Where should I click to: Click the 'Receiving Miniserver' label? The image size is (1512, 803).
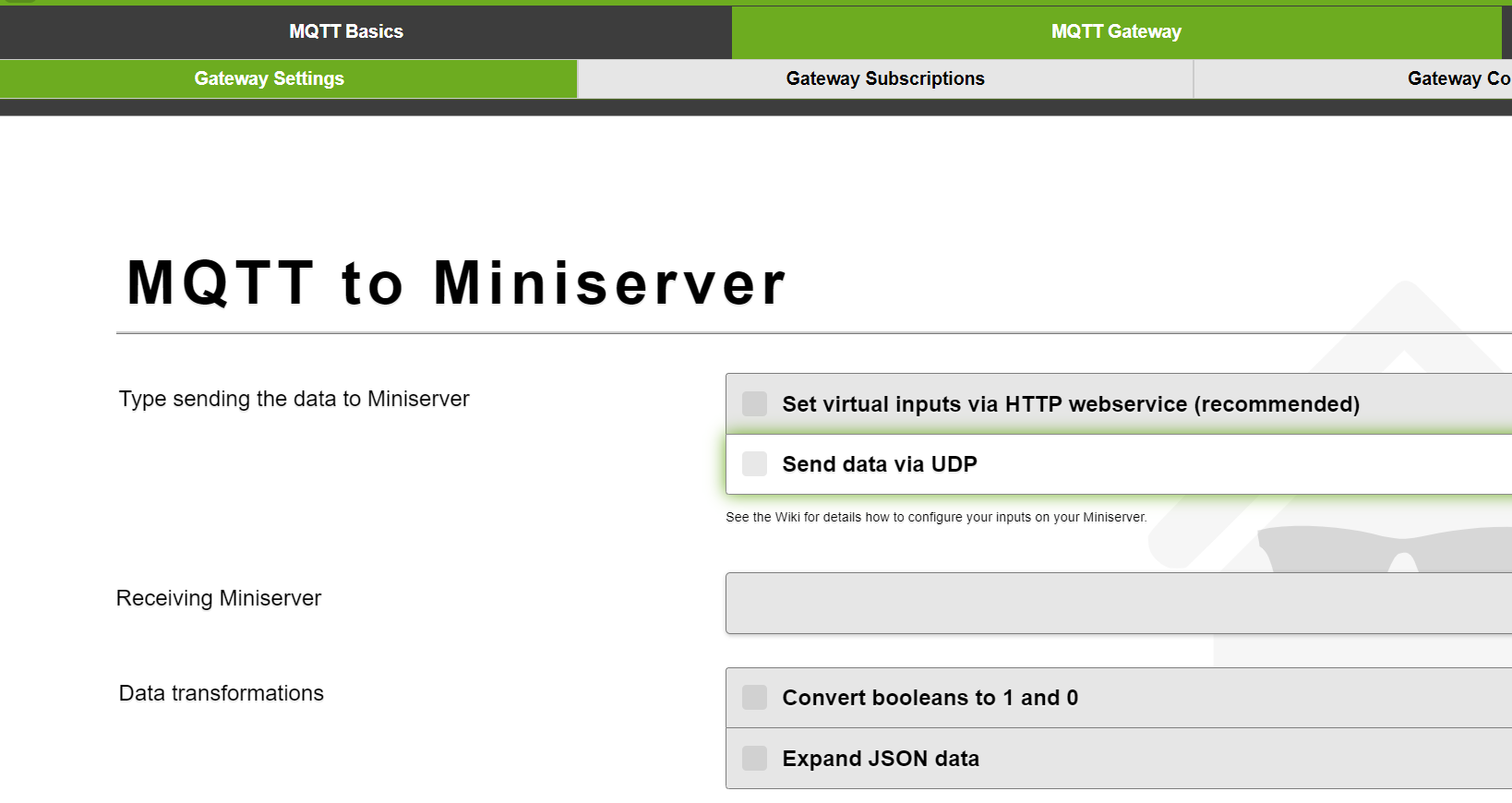(219, 598)
